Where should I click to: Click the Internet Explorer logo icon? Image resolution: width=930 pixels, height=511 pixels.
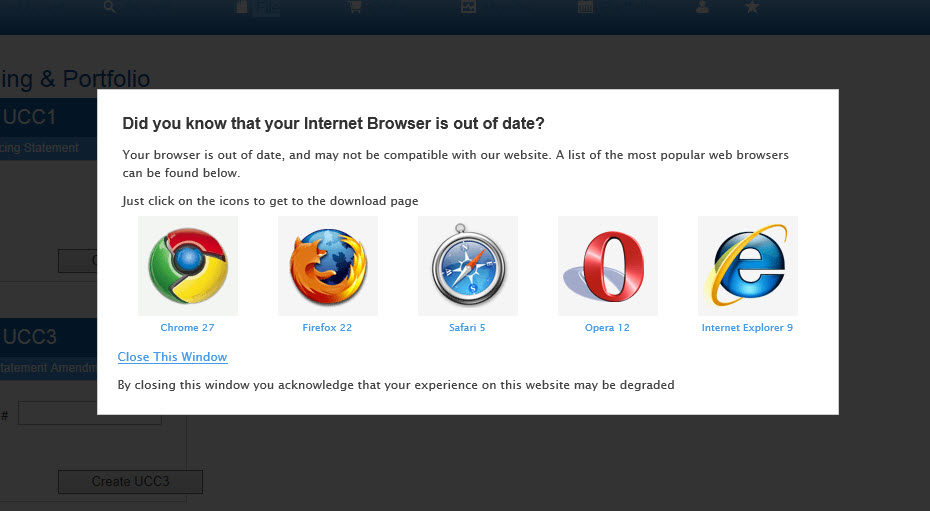(748, 266)
